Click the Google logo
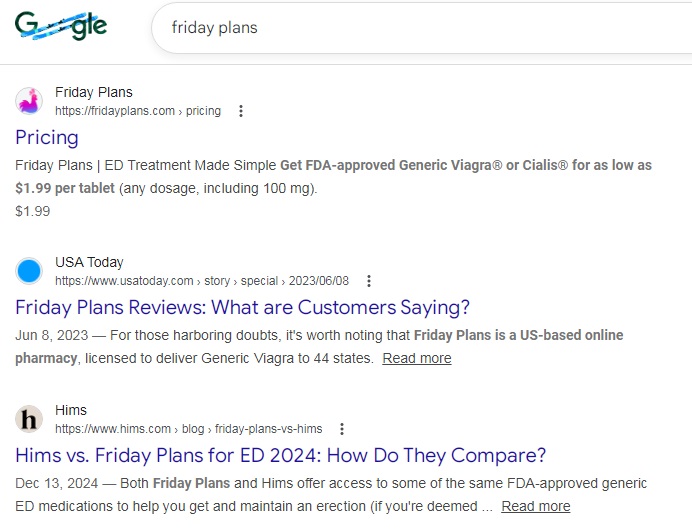Screen dimensions: 692x532 pyautogui.click(x=61, y=27)
